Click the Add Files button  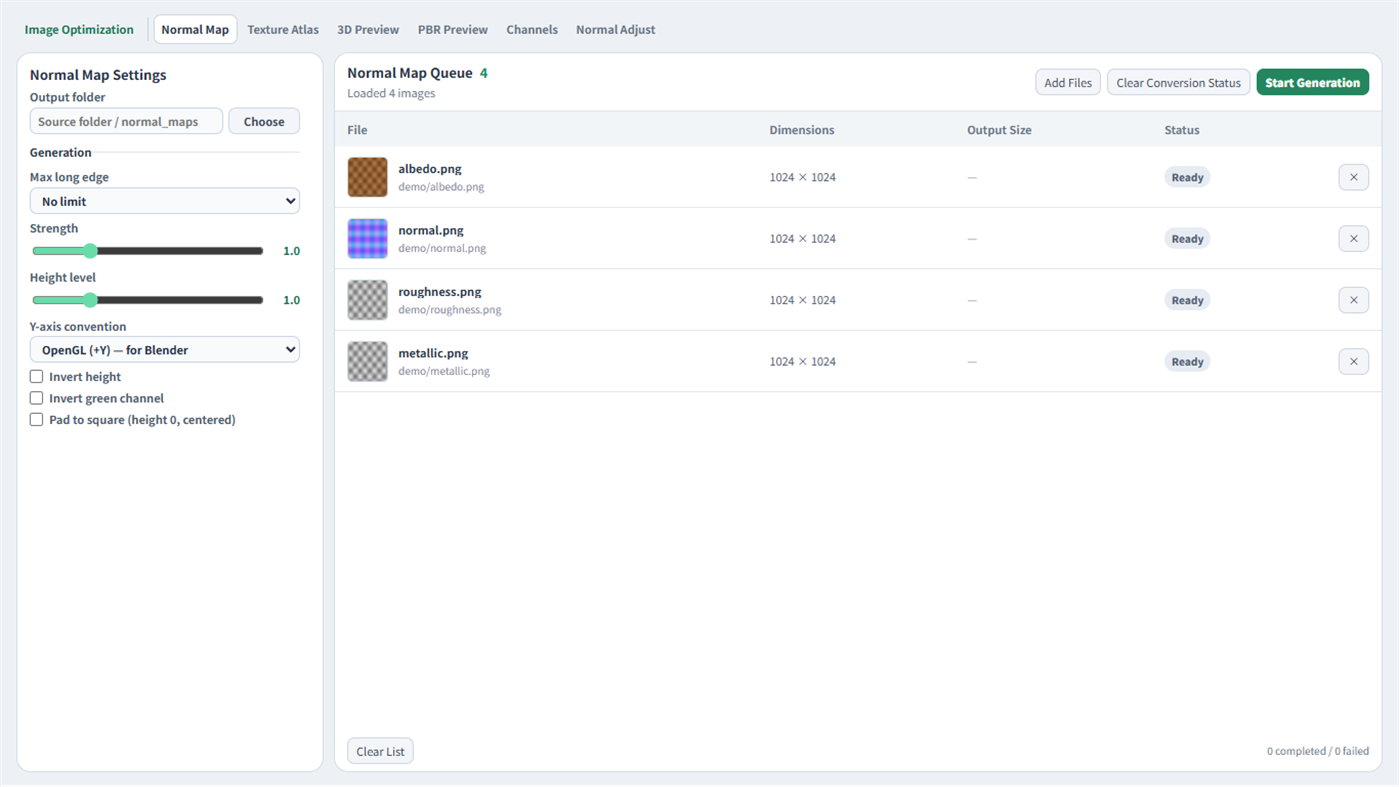point(1068,82)
